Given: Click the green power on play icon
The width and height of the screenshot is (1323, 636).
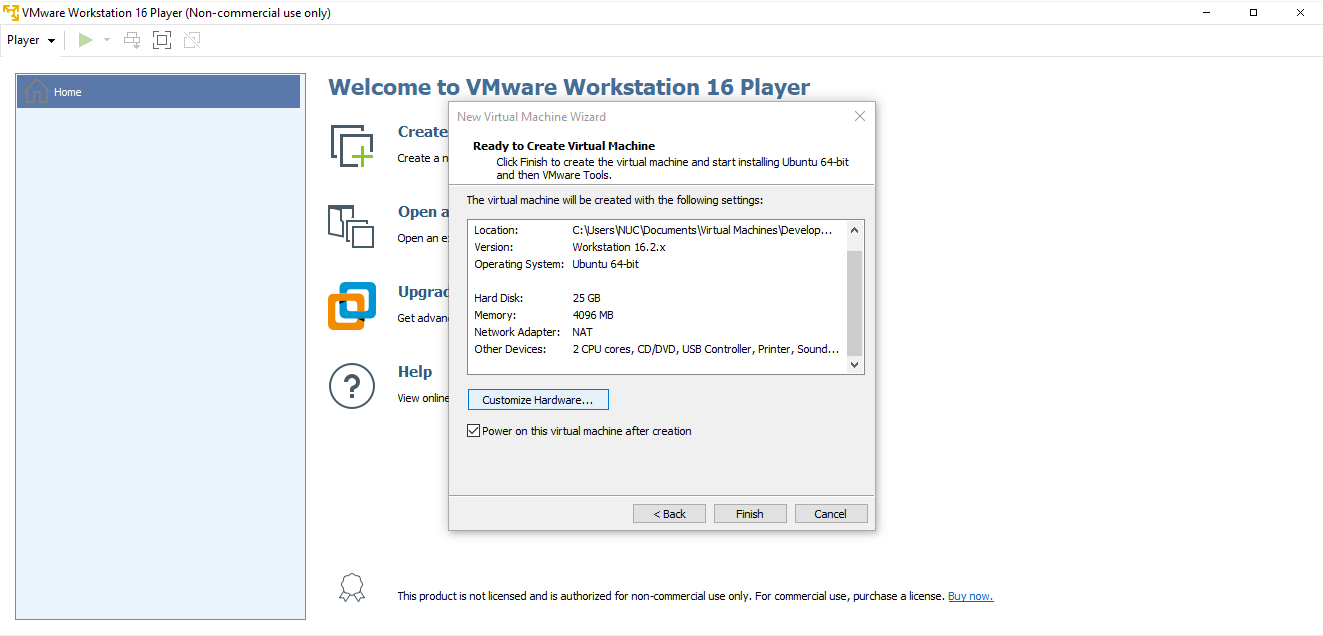Looking at the screenshot, I should (86, 40).
